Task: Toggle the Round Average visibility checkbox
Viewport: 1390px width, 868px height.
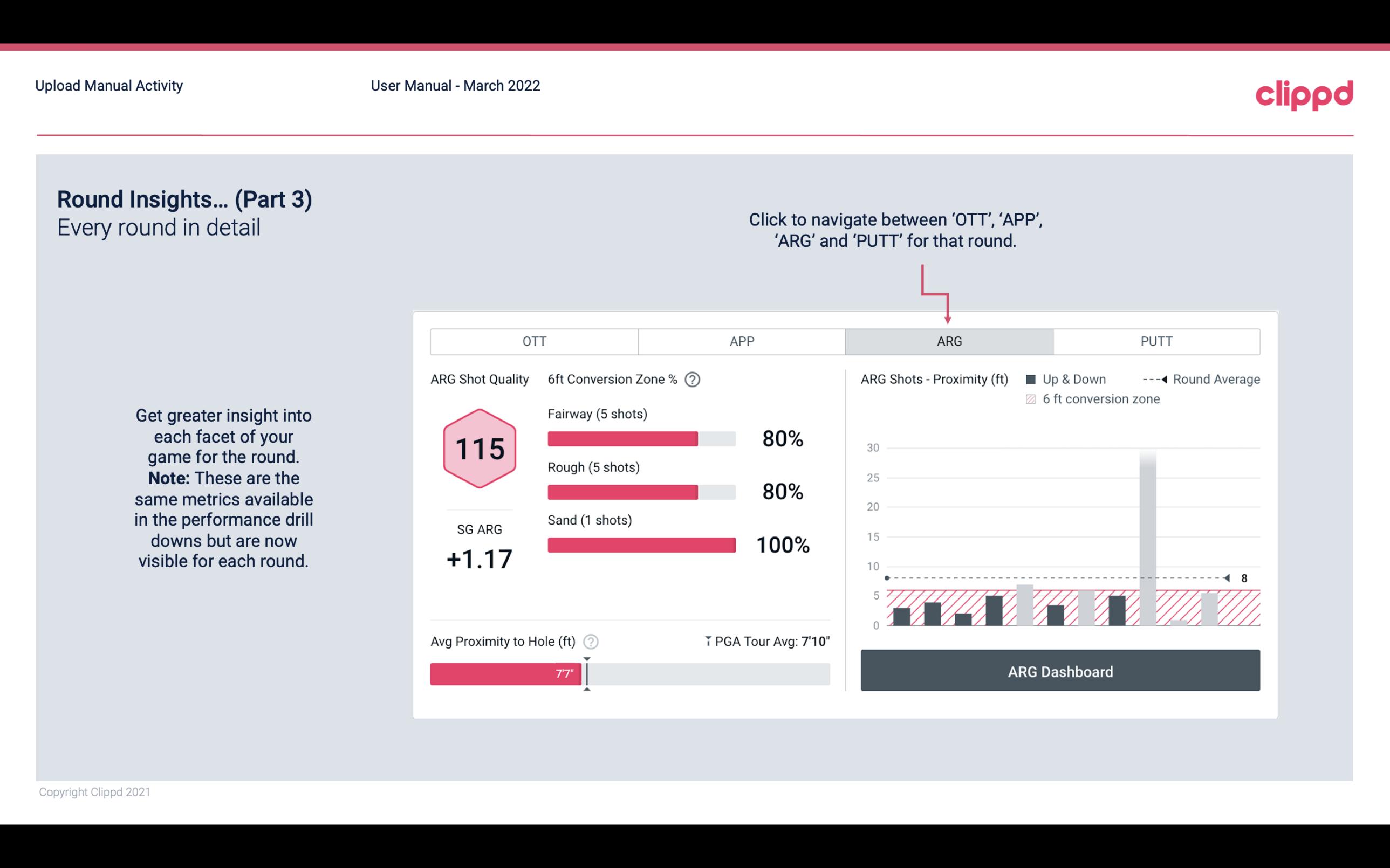Action: [x=1159, y=379]
